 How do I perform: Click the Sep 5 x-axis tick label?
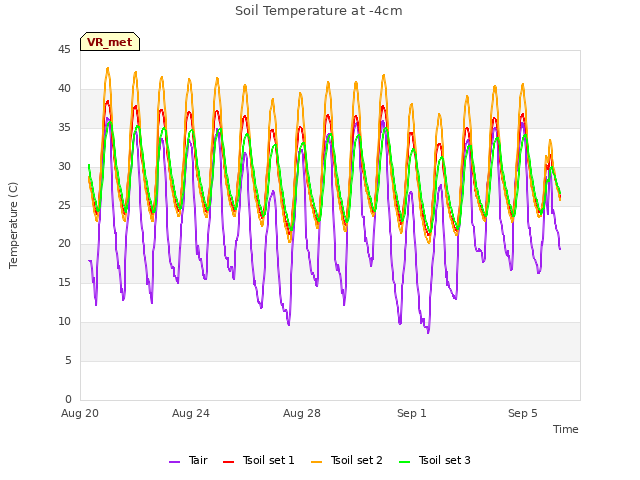tap(523, 413)
